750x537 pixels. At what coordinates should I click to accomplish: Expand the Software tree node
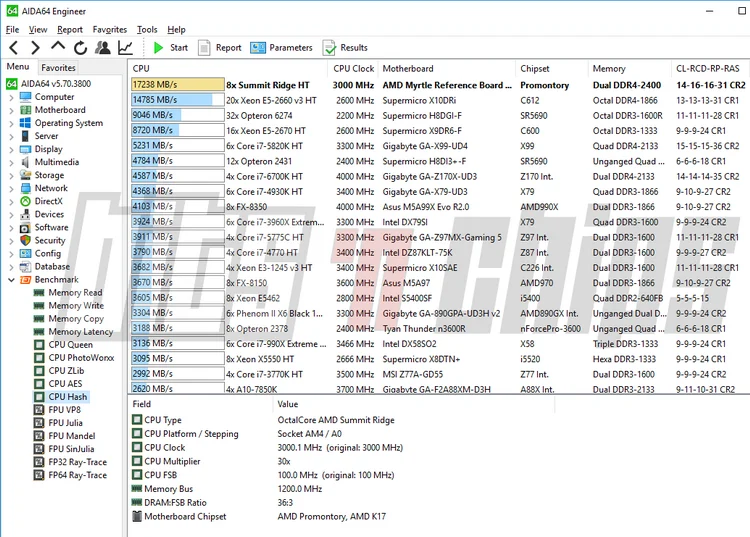tap(11, 228)
